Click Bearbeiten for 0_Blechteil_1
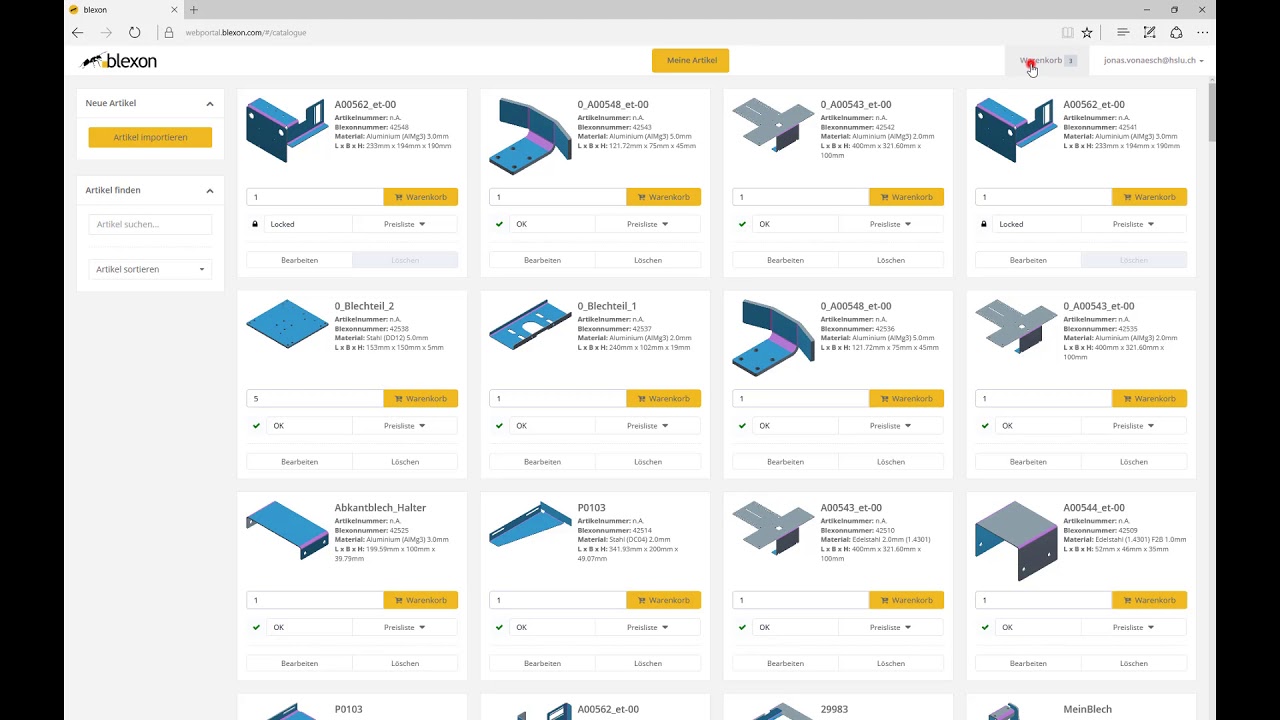This screenshot has height=720, width=1280. coord(542,462)
